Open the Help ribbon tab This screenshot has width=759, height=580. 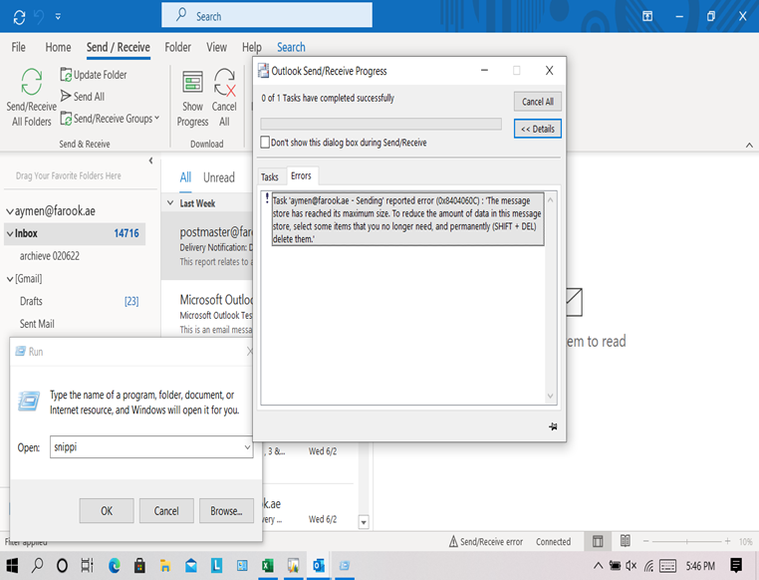(252, 47)
